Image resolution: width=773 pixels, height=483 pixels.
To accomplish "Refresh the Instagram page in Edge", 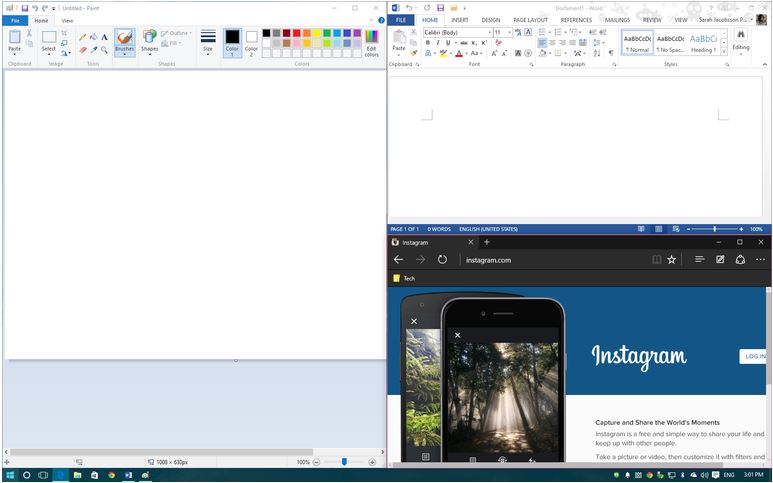I will click(442, 260).
